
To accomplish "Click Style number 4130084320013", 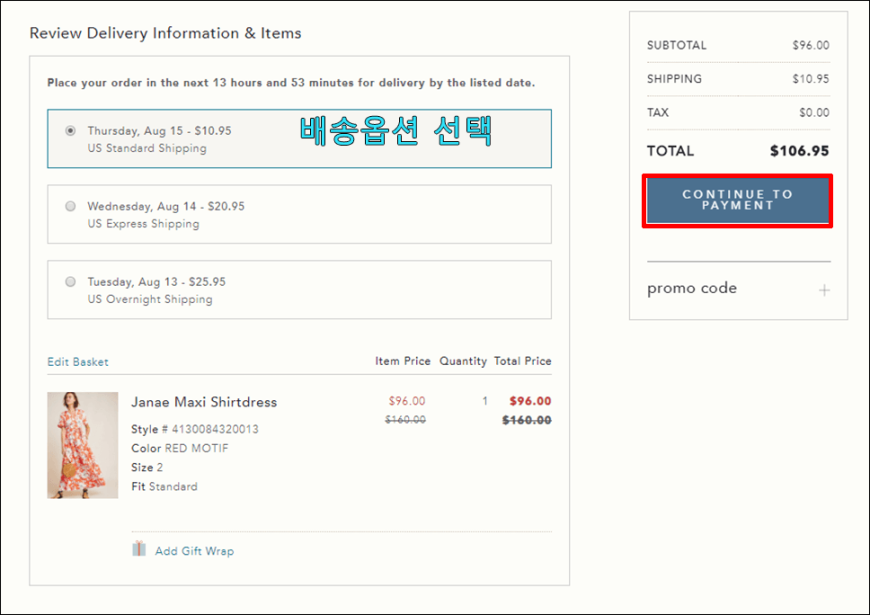I will (x=195, y=429).
